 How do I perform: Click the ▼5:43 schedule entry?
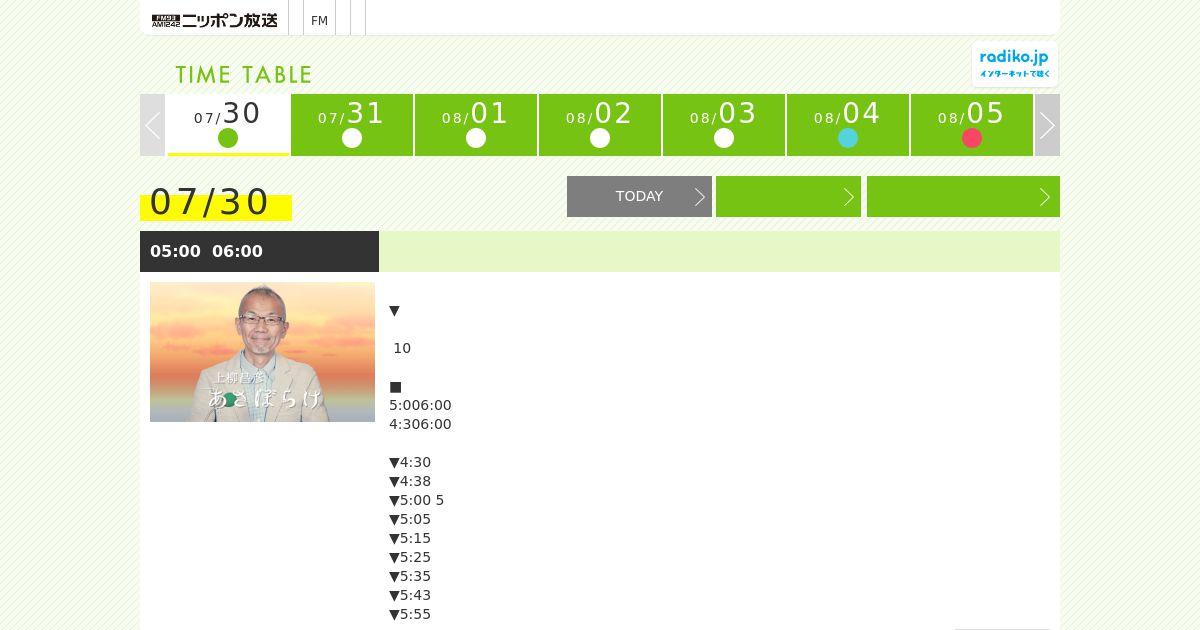click(410, 595)
